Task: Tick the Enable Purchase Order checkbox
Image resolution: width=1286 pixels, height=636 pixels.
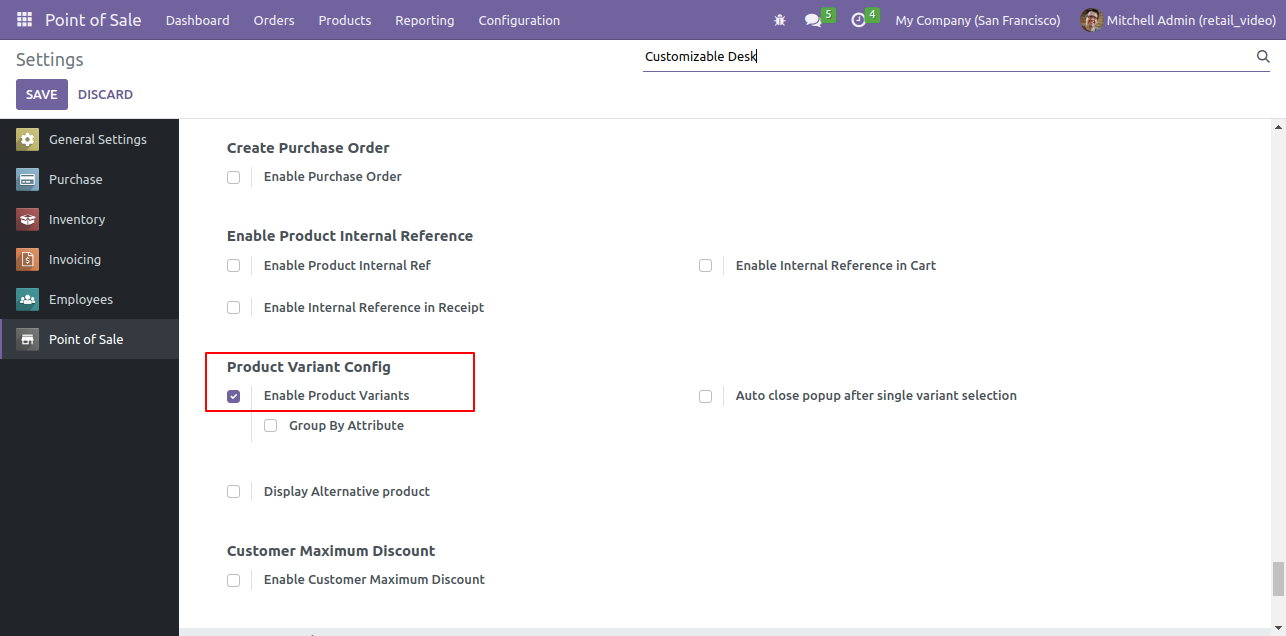Action: 233,177
